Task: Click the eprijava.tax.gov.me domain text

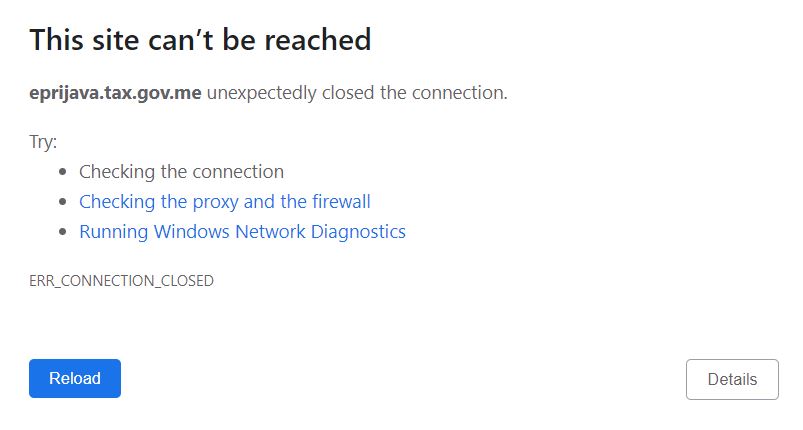Action: pyautogui.click(x=115, y=94)
